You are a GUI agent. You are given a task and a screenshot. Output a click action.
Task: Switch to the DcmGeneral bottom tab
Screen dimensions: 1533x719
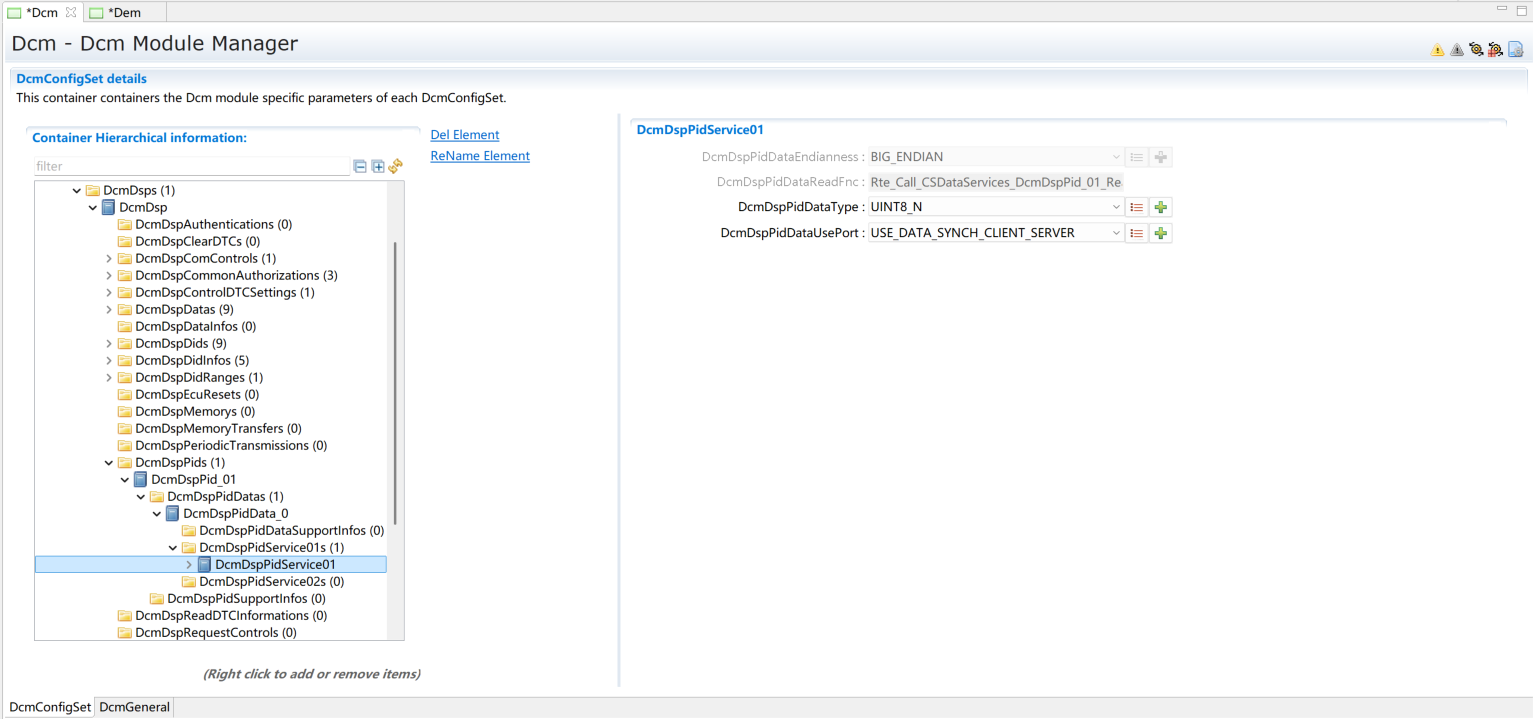135,707
